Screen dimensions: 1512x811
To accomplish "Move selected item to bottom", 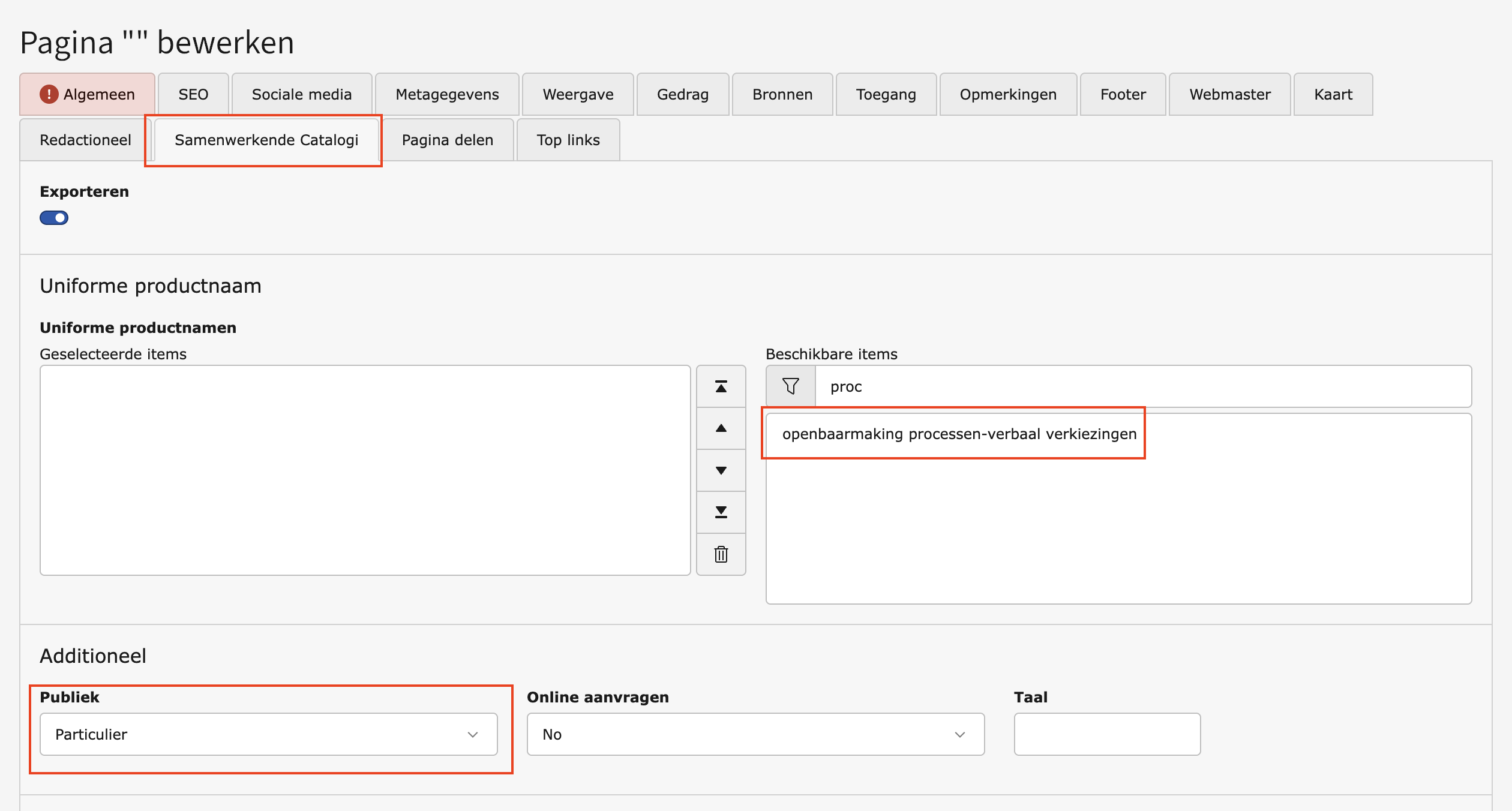I will (721, 512).
